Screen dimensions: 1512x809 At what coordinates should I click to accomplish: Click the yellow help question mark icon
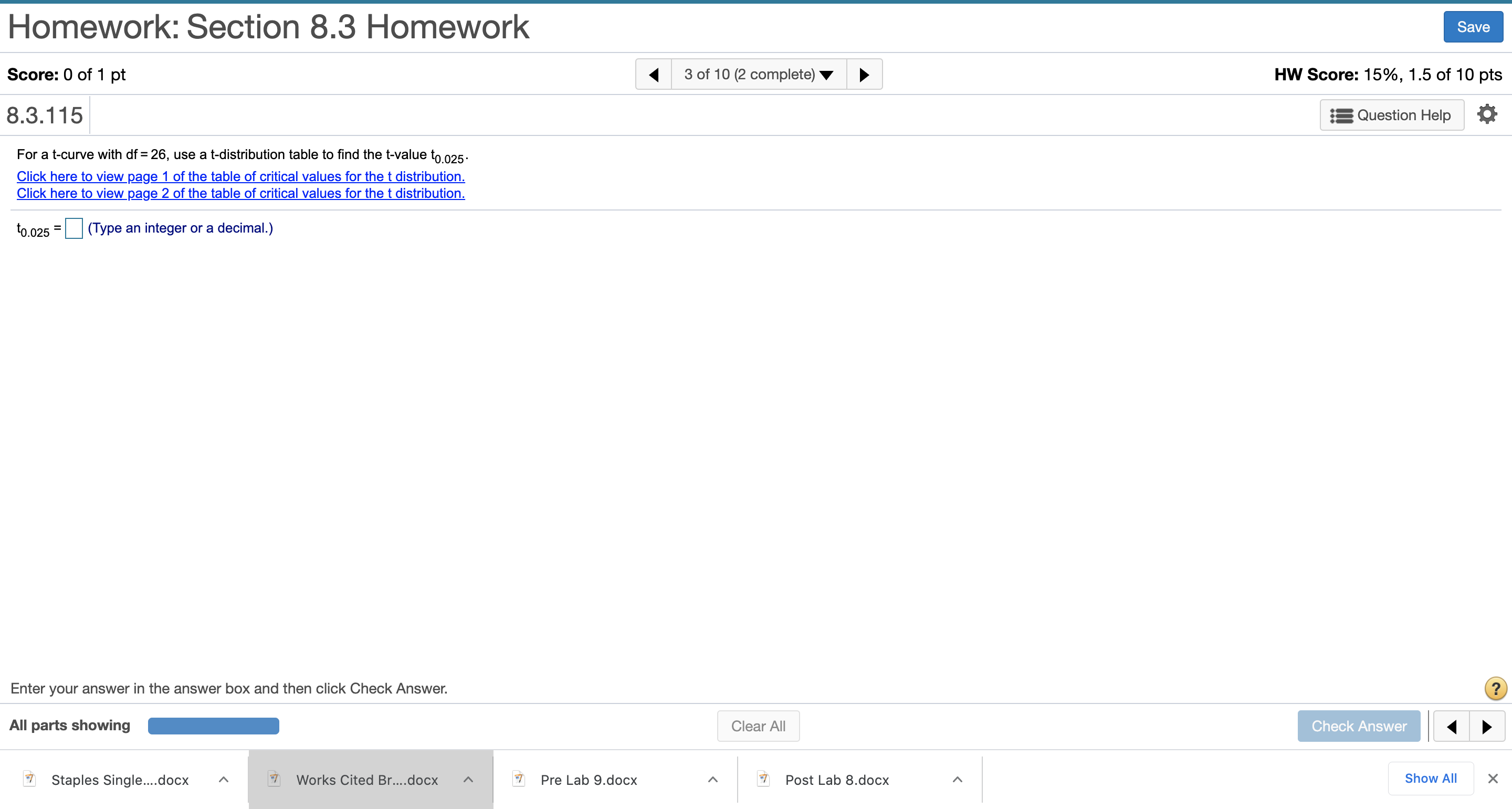click(x=1495, y=688)
